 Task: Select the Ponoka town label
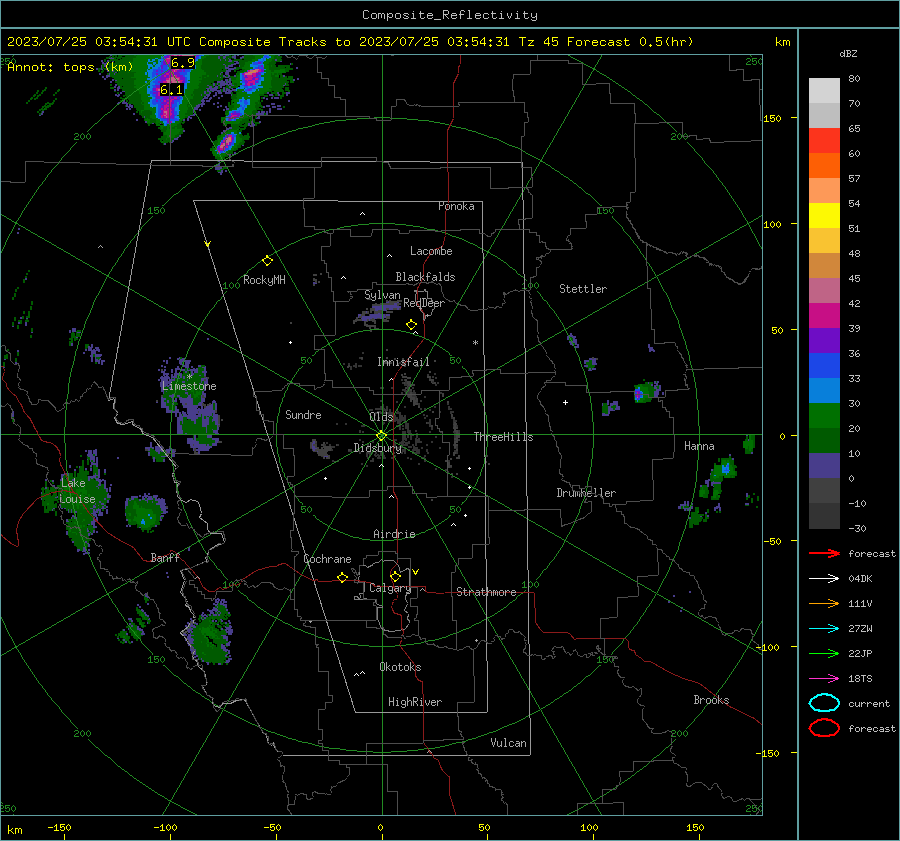(x=456, y=206)
